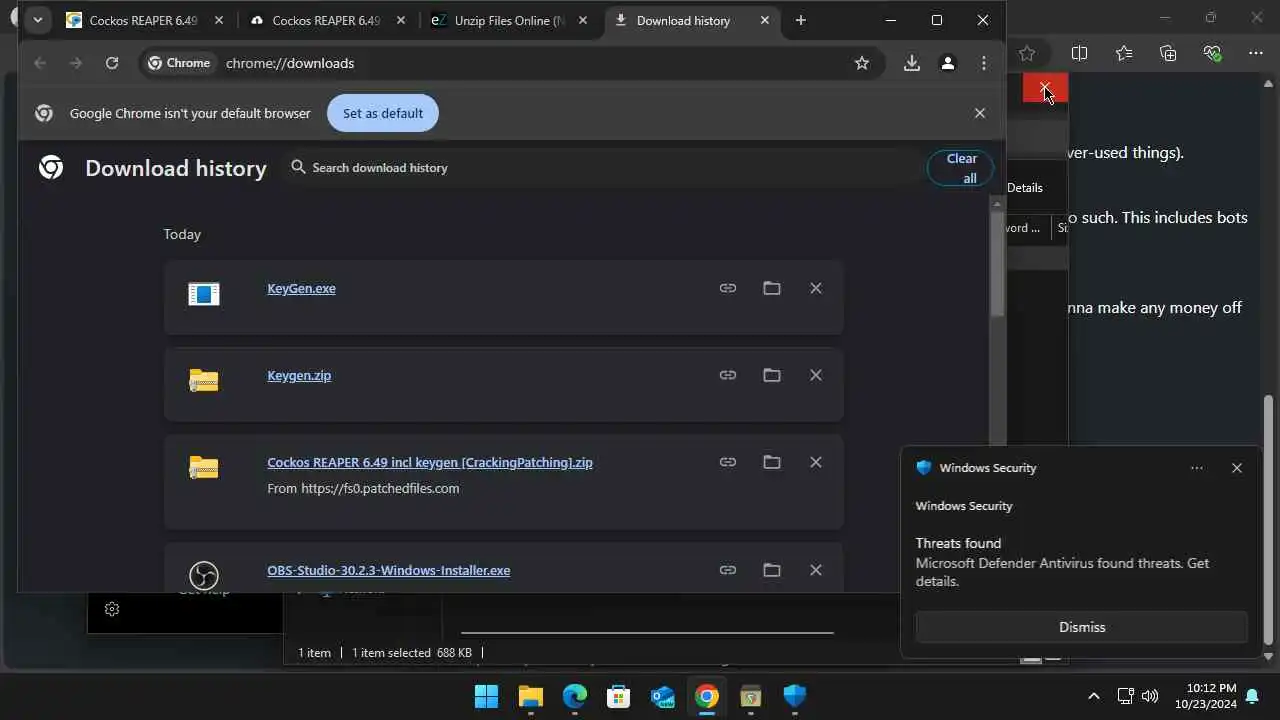The width and height of the screenshot is (1280, 720).
Task: Remove Keygen.zip from download list
Action: point(816,375)
